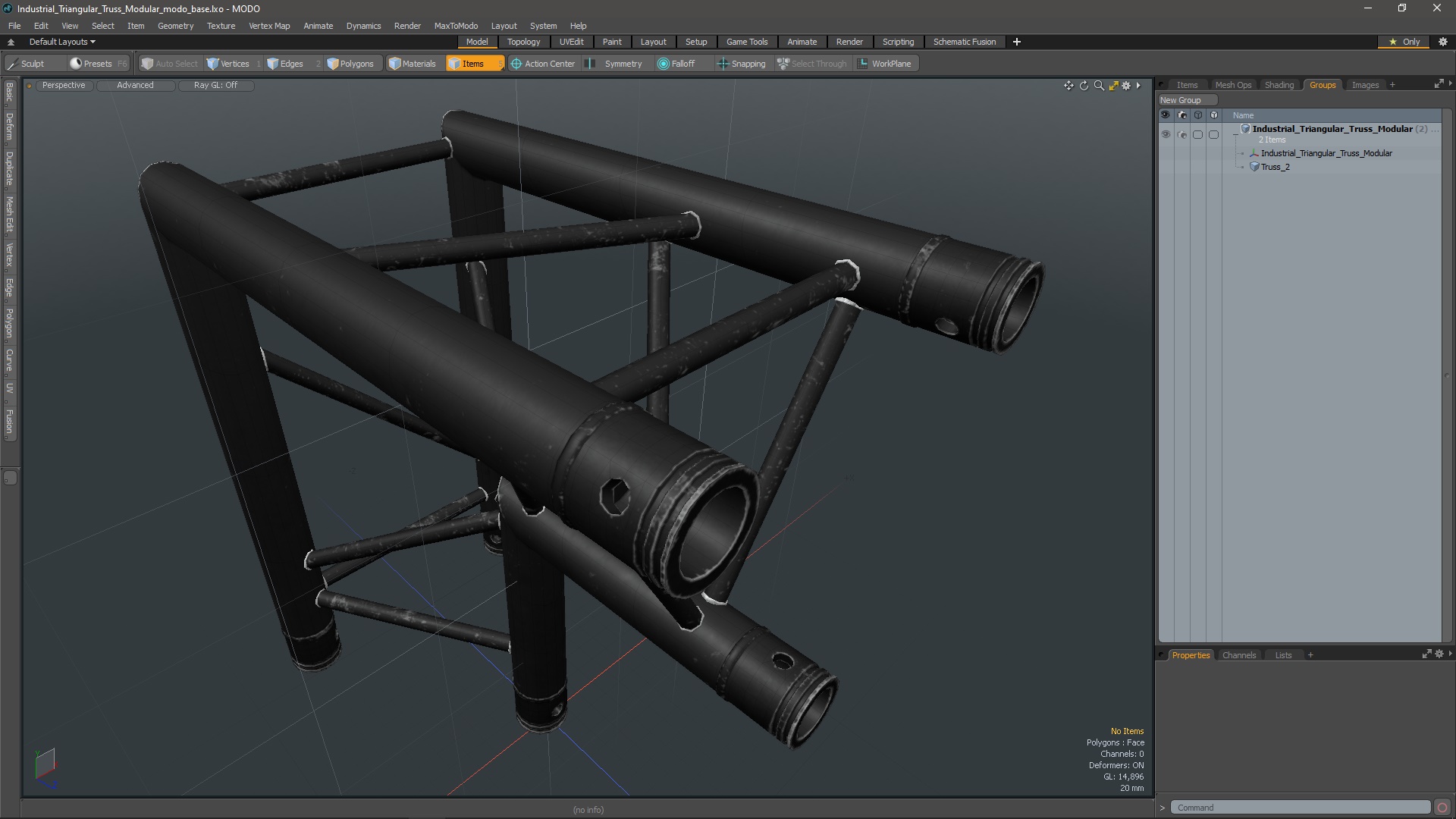Switch to the Lists tab
Image resolution: width=1456 pixels, height=819 pixels.
click(x=1283, y=655)
